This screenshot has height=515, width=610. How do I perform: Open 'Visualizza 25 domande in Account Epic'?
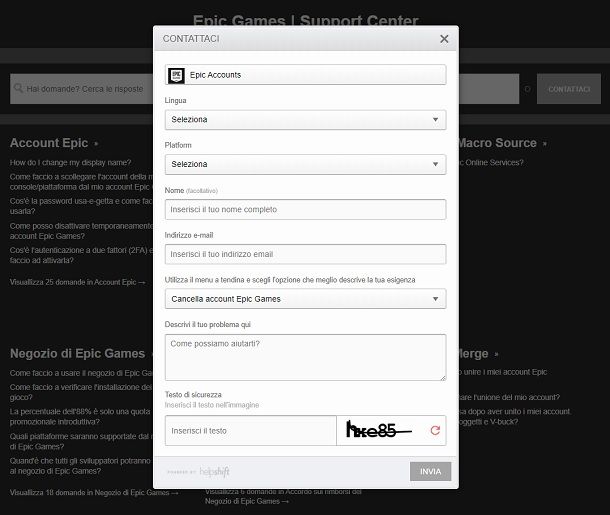coord(77,282)
